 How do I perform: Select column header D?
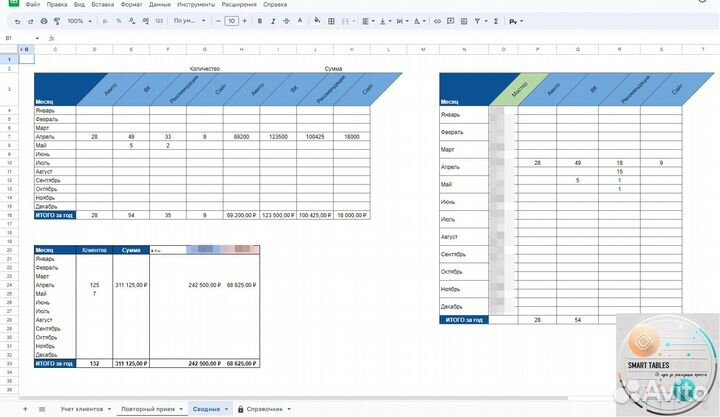click(x=95, y=49)
